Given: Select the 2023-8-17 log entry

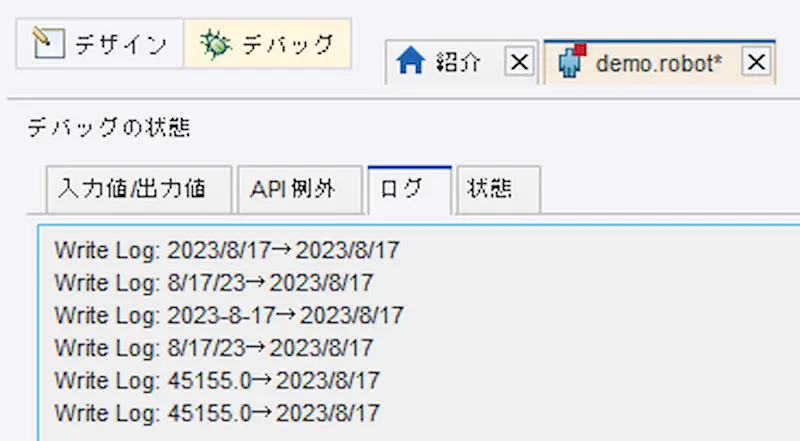Looking at the screenshot, I should tap(229, 315).
